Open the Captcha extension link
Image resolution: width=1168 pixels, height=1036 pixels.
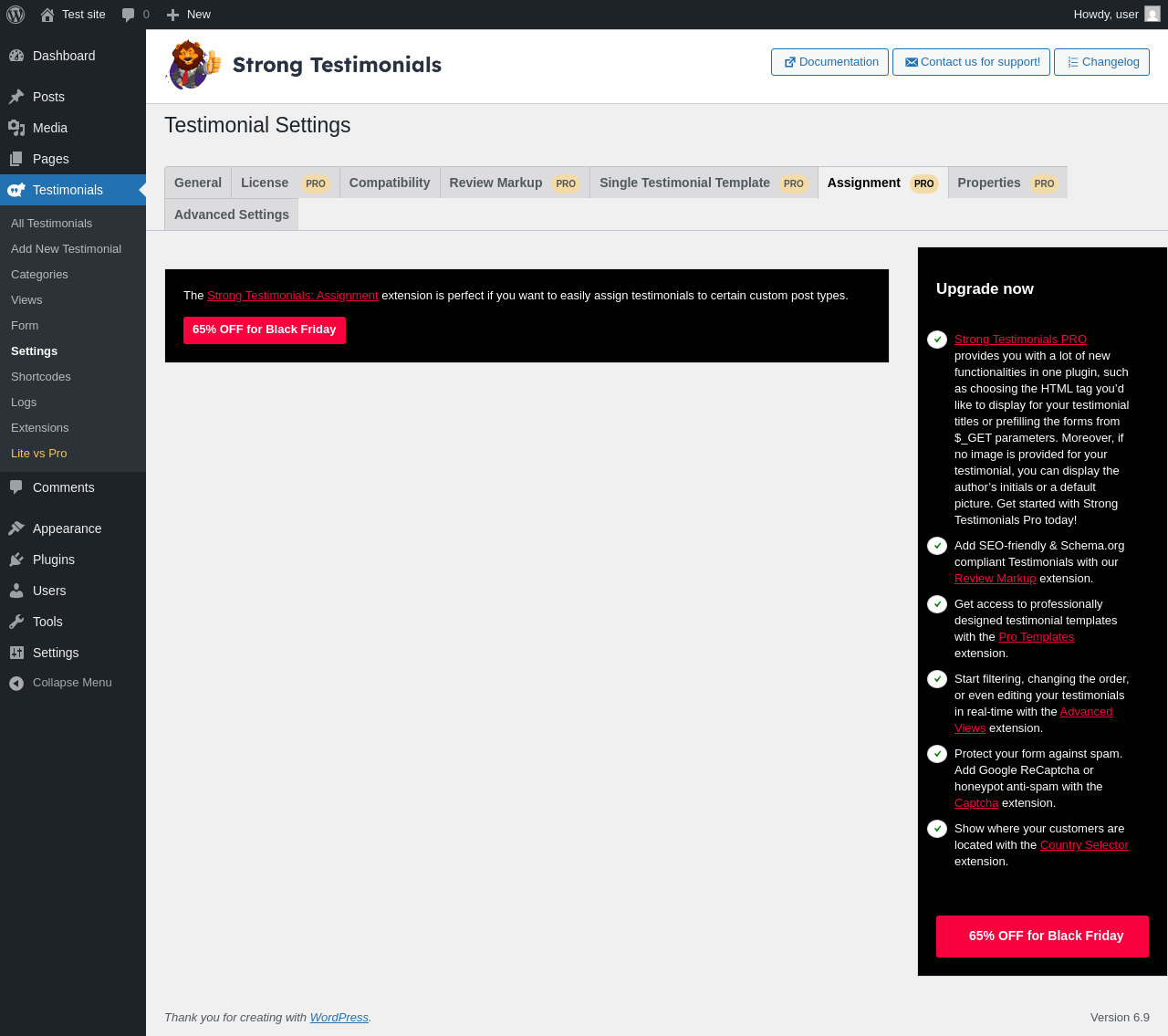point(976,803)
